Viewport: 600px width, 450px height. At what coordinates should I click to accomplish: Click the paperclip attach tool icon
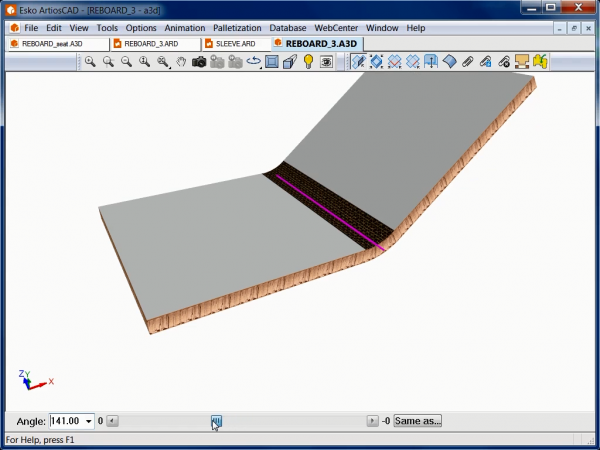[x=467, y=62]
